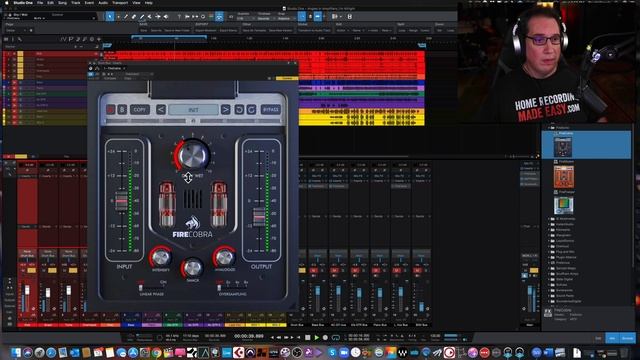The height and width of the screenshot is (360, 640).
Task: Open Finder from the Dock
Action: [x=16, y=352]
